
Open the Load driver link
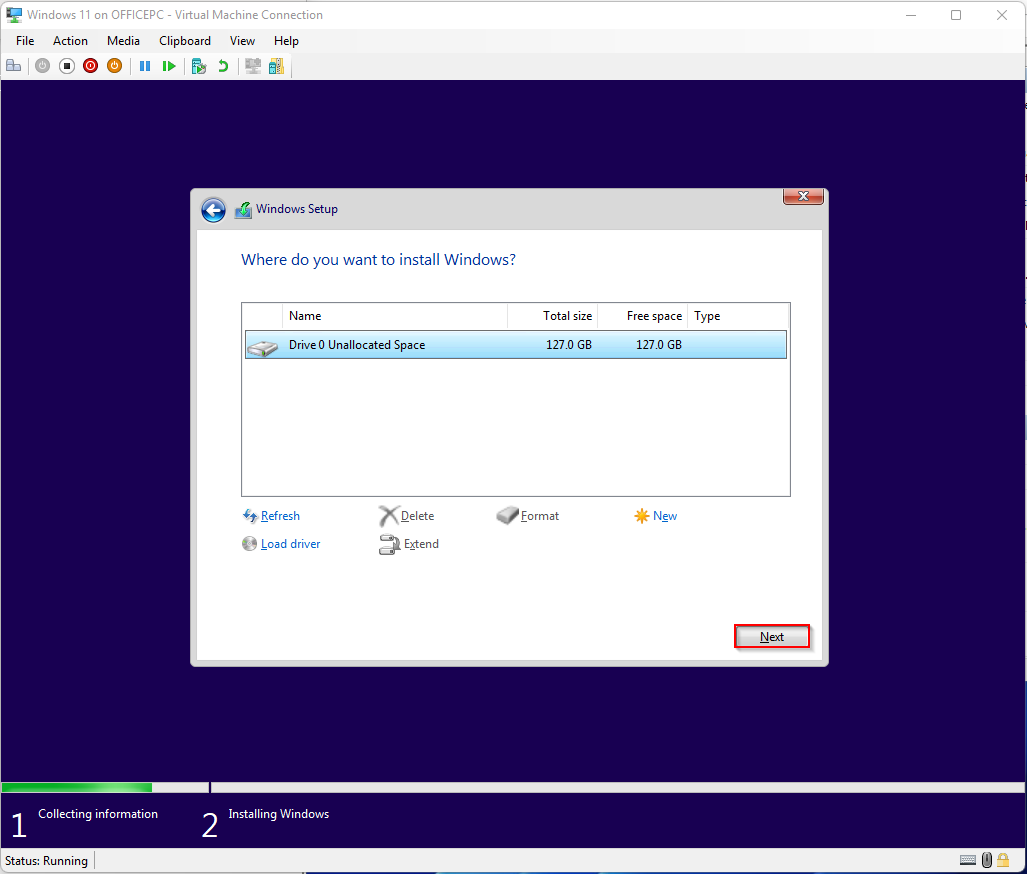(289, 543)
